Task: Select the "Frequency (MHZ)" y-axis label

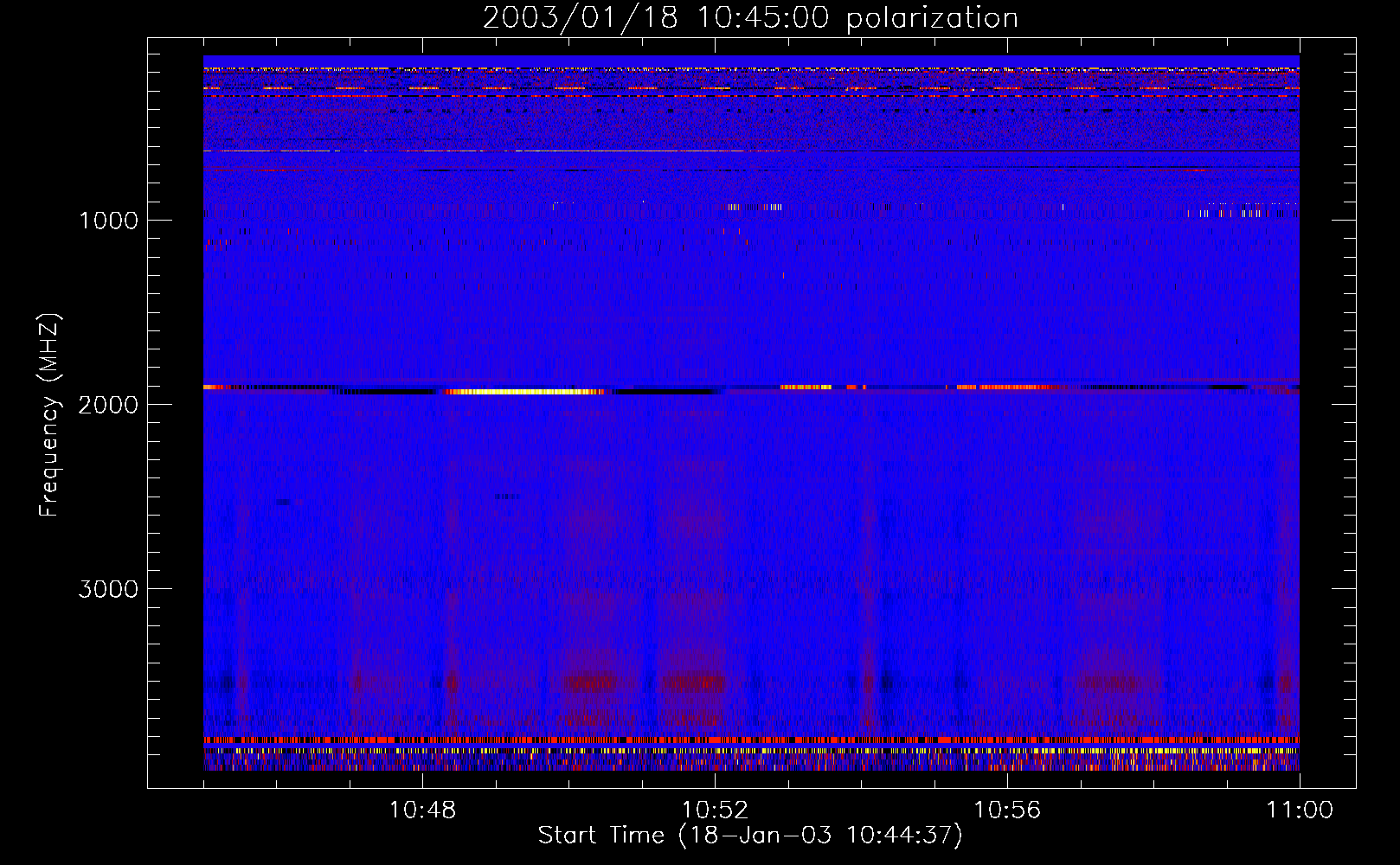Action: [49, 415]
